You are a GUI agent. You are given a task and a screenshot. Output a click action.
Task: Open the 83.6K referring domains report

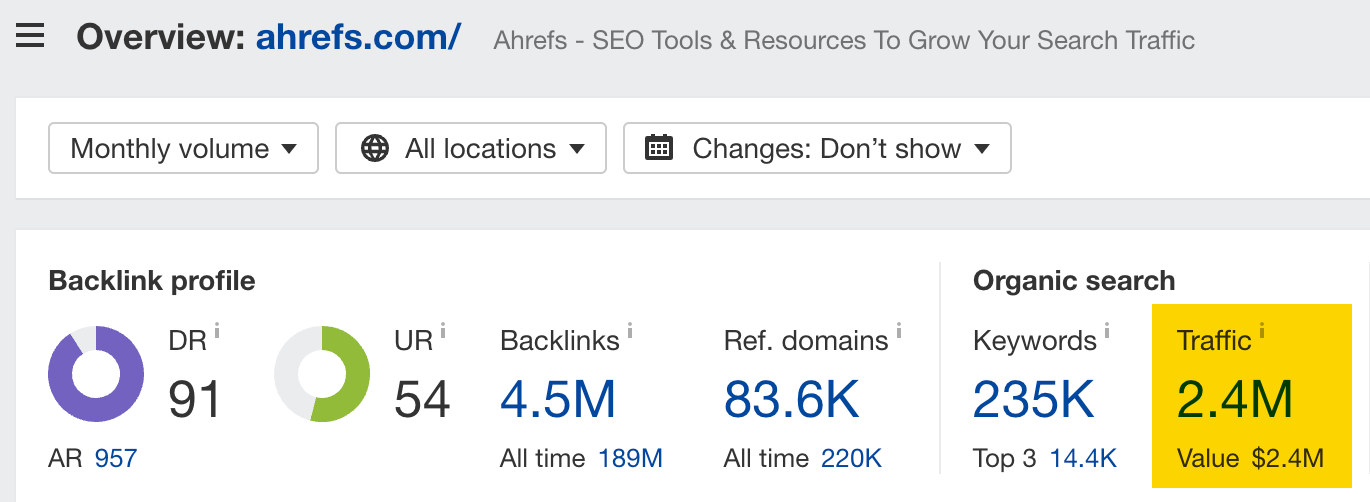[792, 400]
